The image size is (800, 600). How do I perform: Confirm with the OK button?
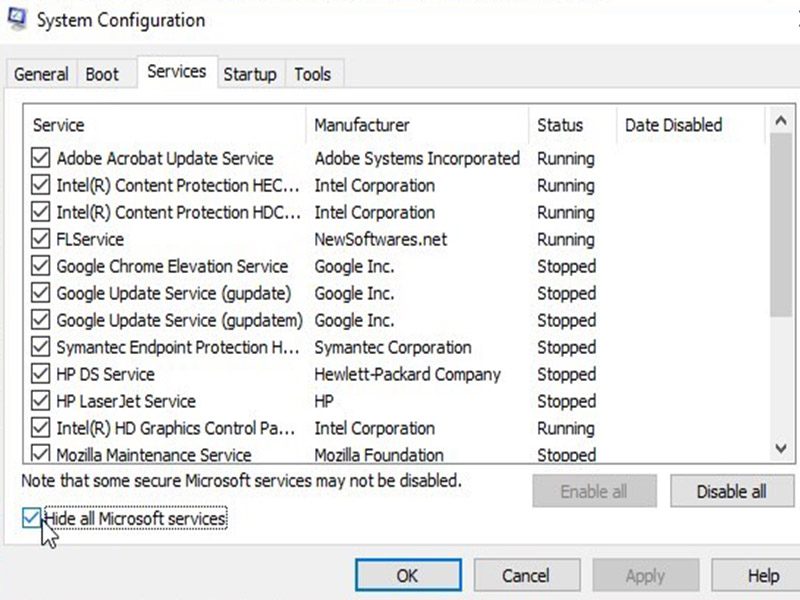click(x=408, y=576)
